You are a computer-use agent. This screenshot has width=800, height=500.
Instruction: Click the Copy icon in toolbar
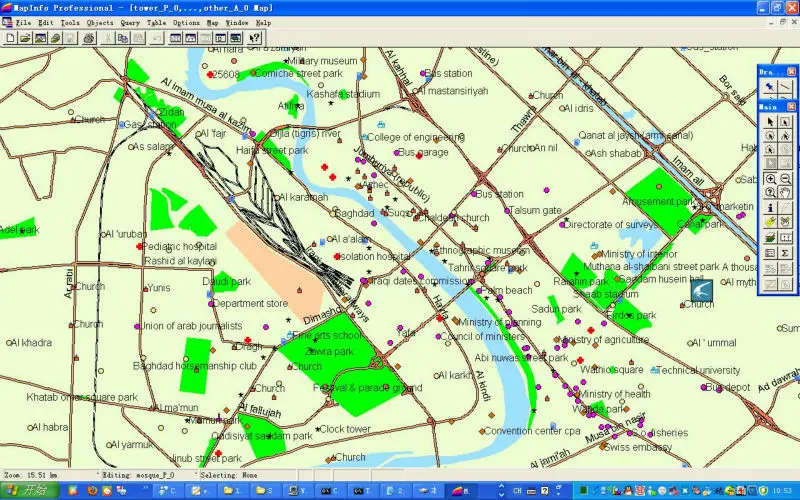(x=123, y=38)
